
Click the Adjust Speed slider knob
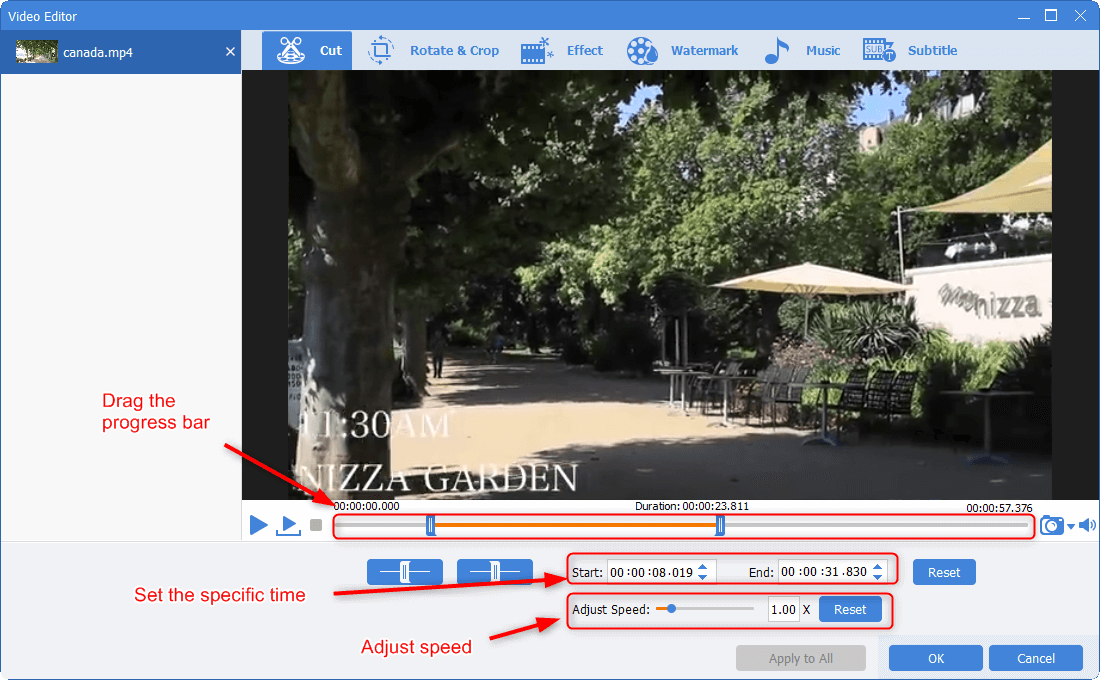coord(671,608)
